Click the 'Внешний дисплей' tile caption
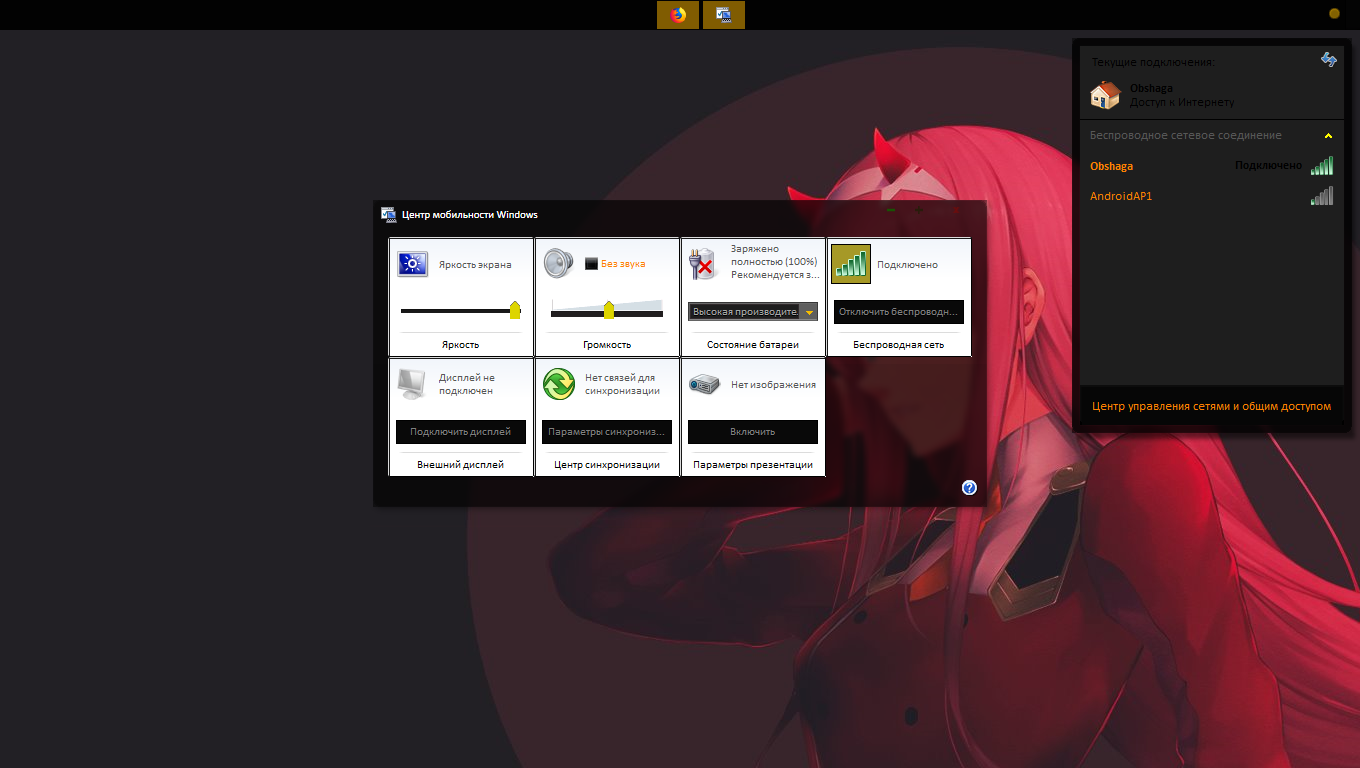This screenshot has height=768, width=1360. tap(461, 465)
